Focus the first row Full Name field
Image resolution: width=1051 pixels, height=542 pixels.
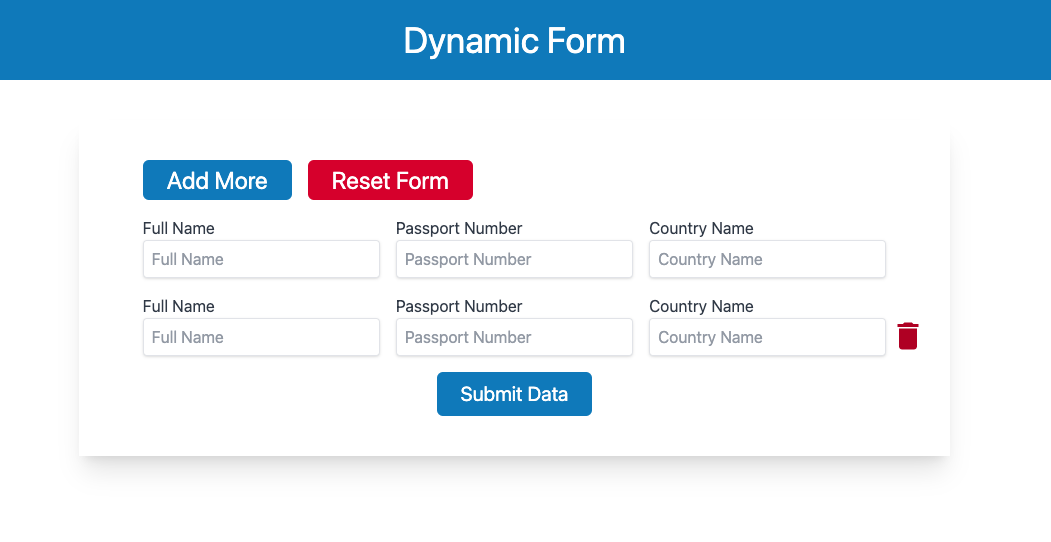(261, 259)
